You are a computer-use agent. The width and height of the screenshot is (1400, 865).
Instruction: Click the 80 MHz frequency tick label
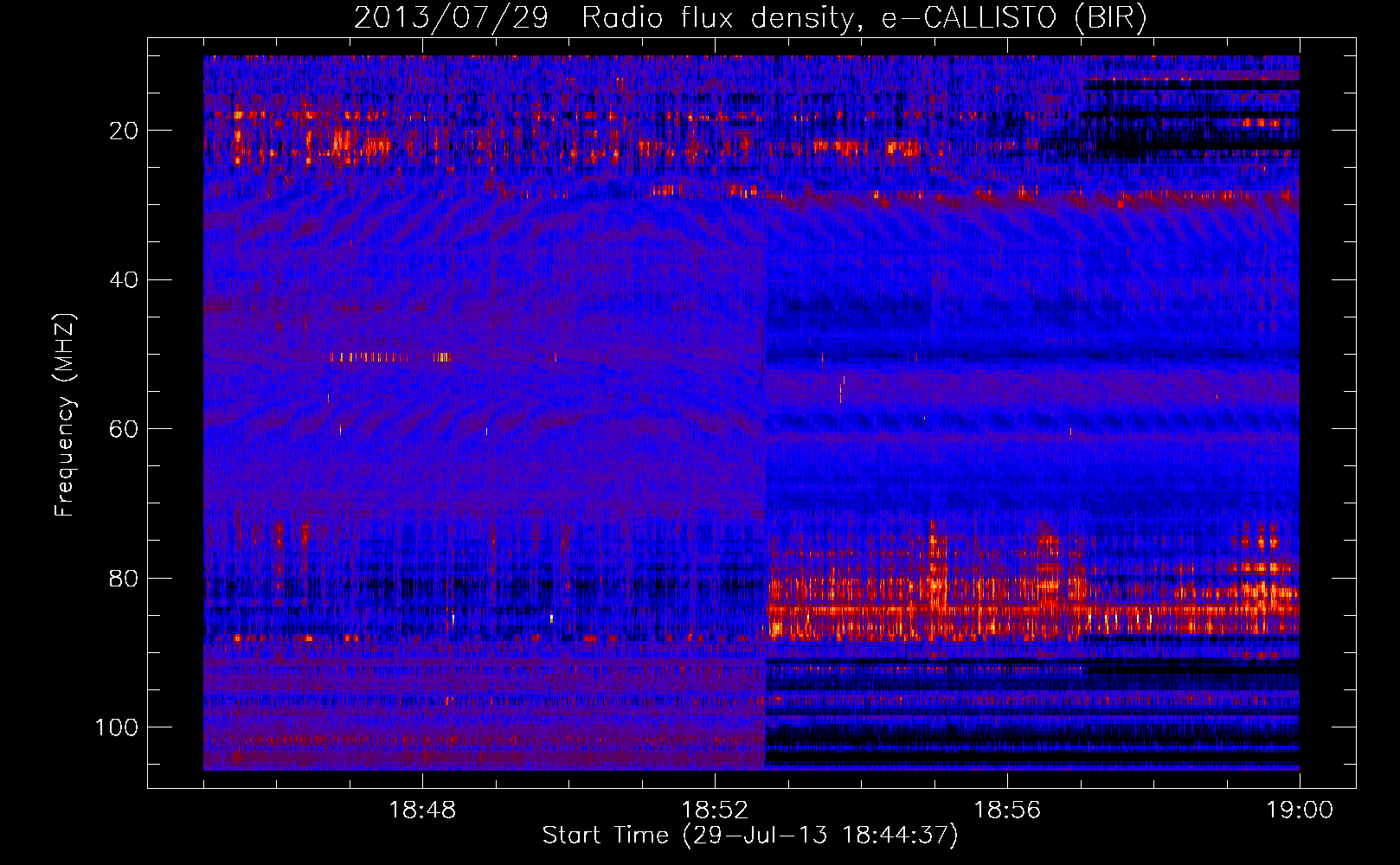(x=125, y=578)
